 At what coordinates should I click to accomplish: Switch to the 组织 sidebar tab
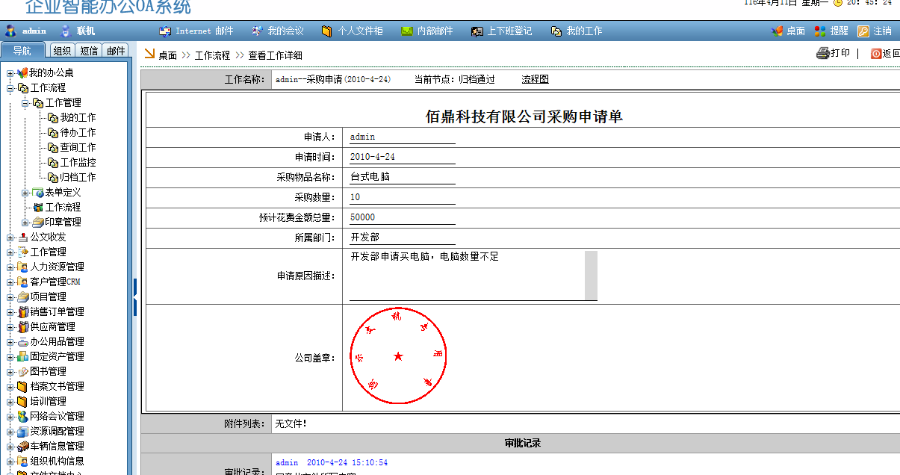(x=62, y=51)
